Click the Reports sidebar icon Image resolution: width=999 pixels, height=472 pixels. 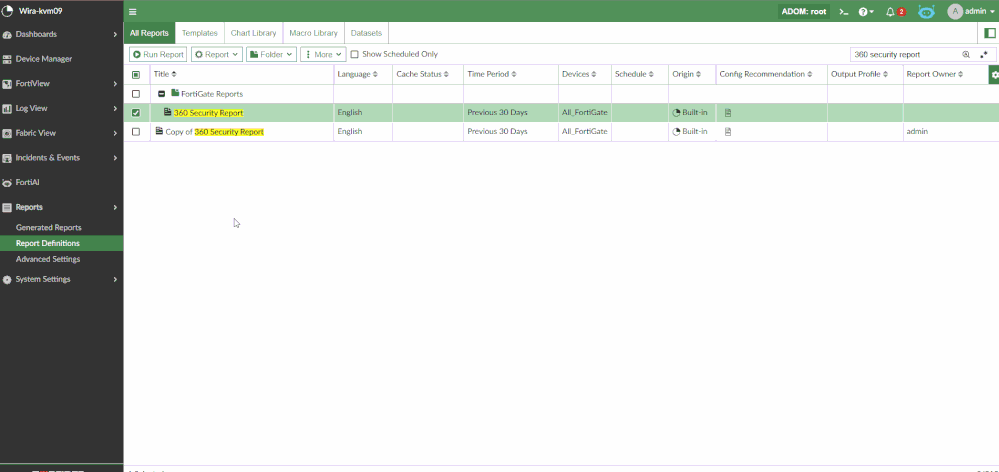7,208
